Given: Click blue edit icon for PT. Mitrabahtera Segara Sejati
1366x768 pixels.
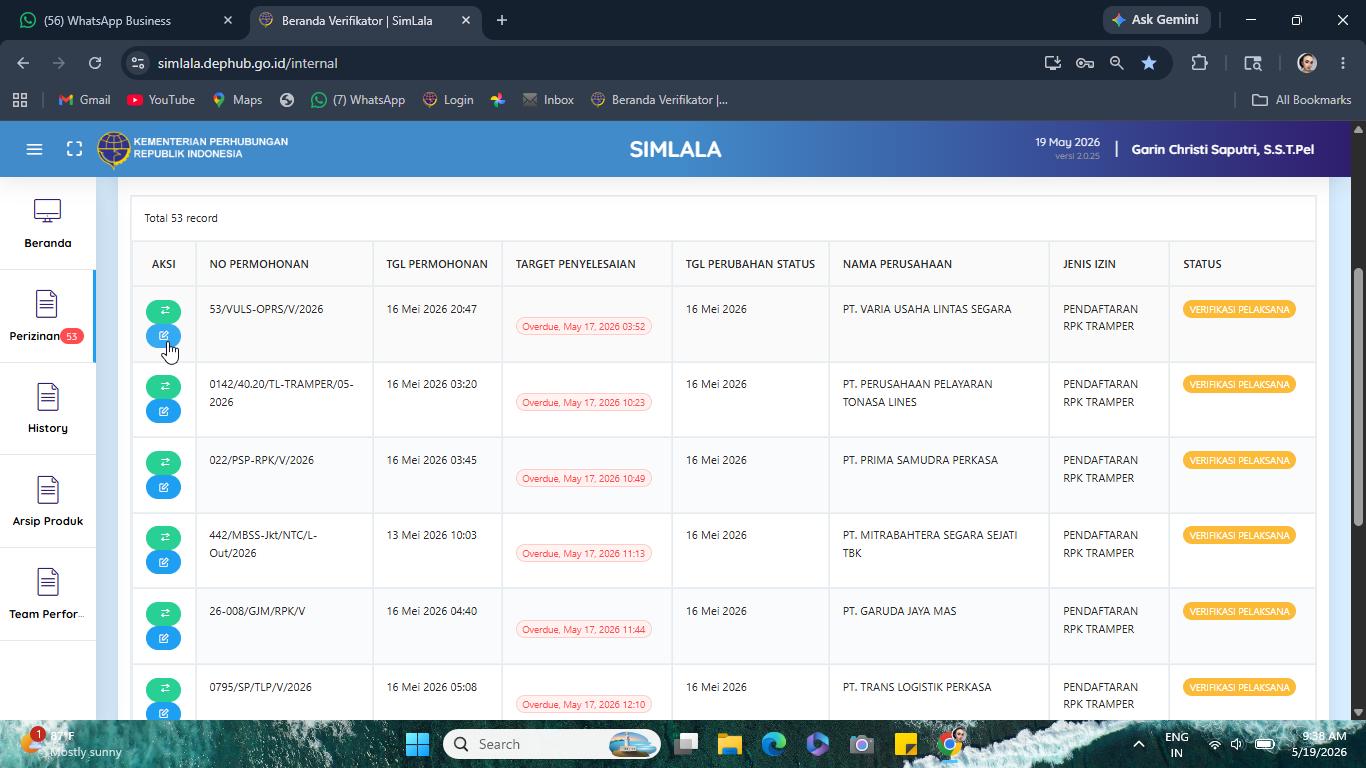Looking at the screenshot, I should pyautogui.click(x=163, y=562).
